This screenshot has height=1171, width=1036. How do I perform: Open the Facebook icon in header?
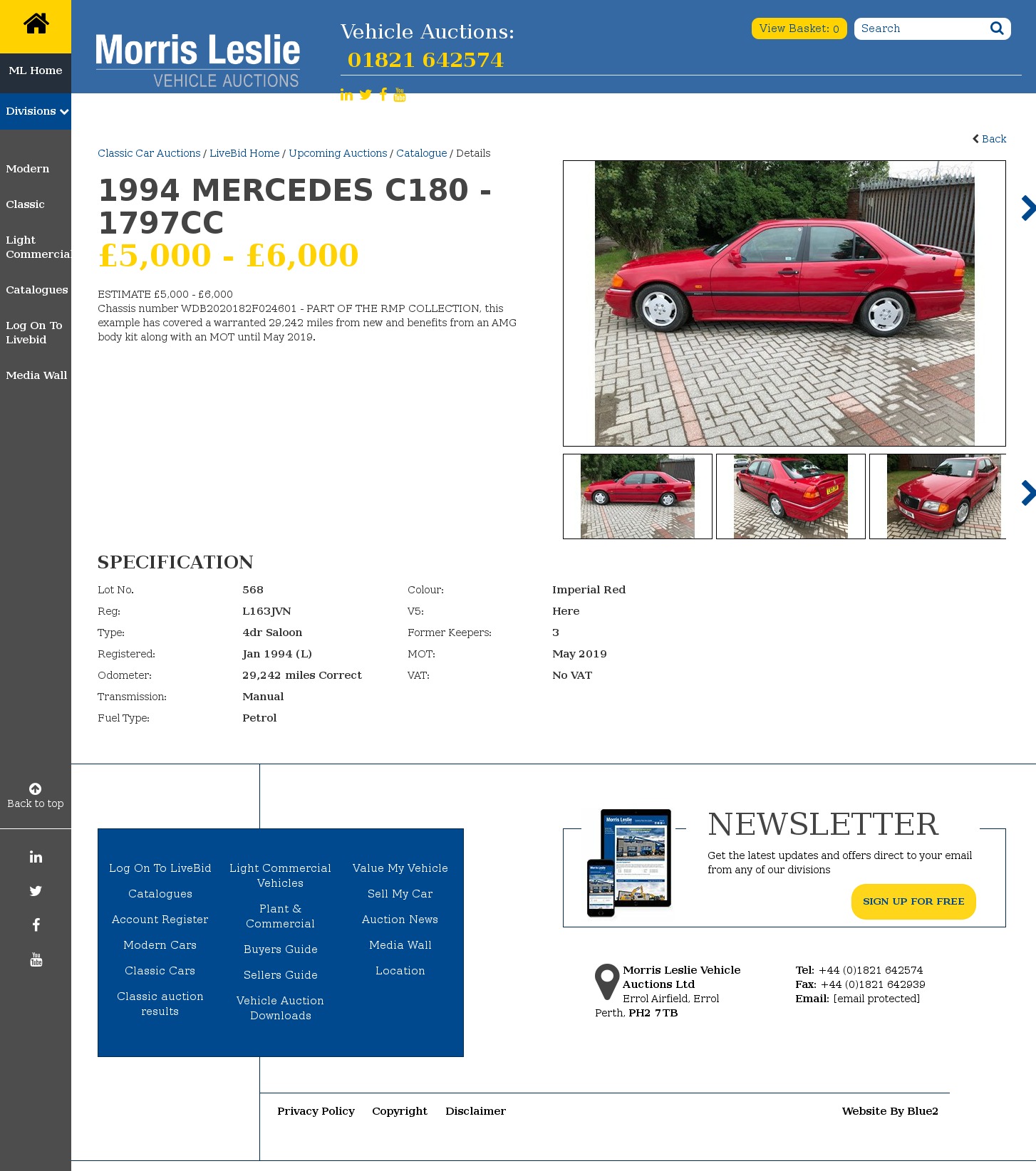[x=383, y=95]
